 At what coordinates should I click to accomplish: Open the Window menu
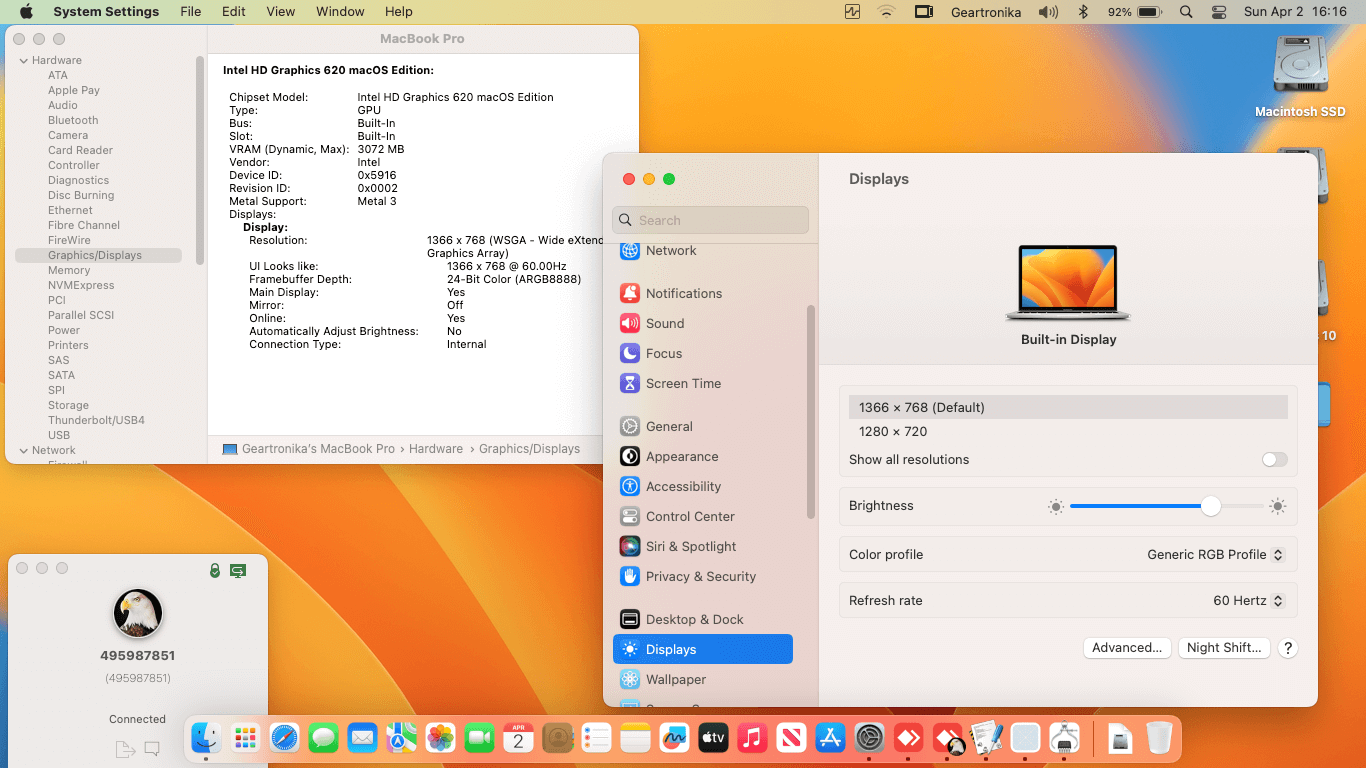[340, 12]
